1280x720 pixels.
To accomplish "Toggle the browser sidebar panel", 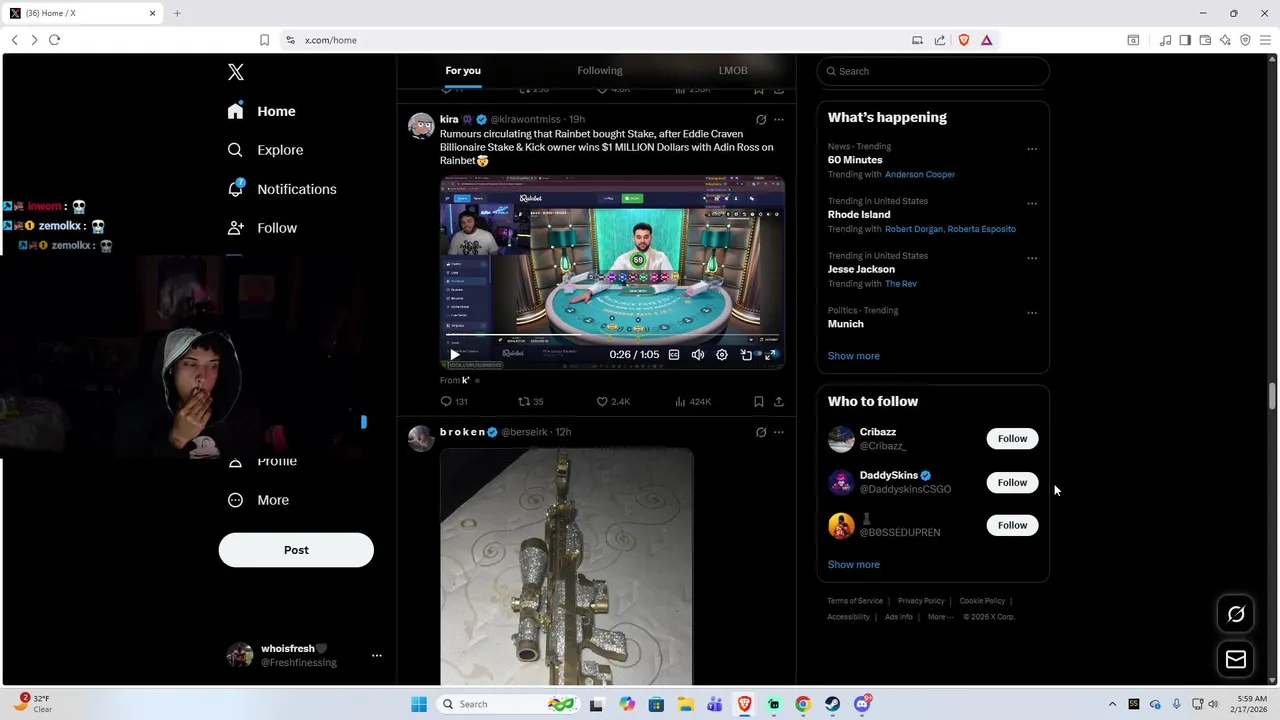I will click(x=1185, y=40).
